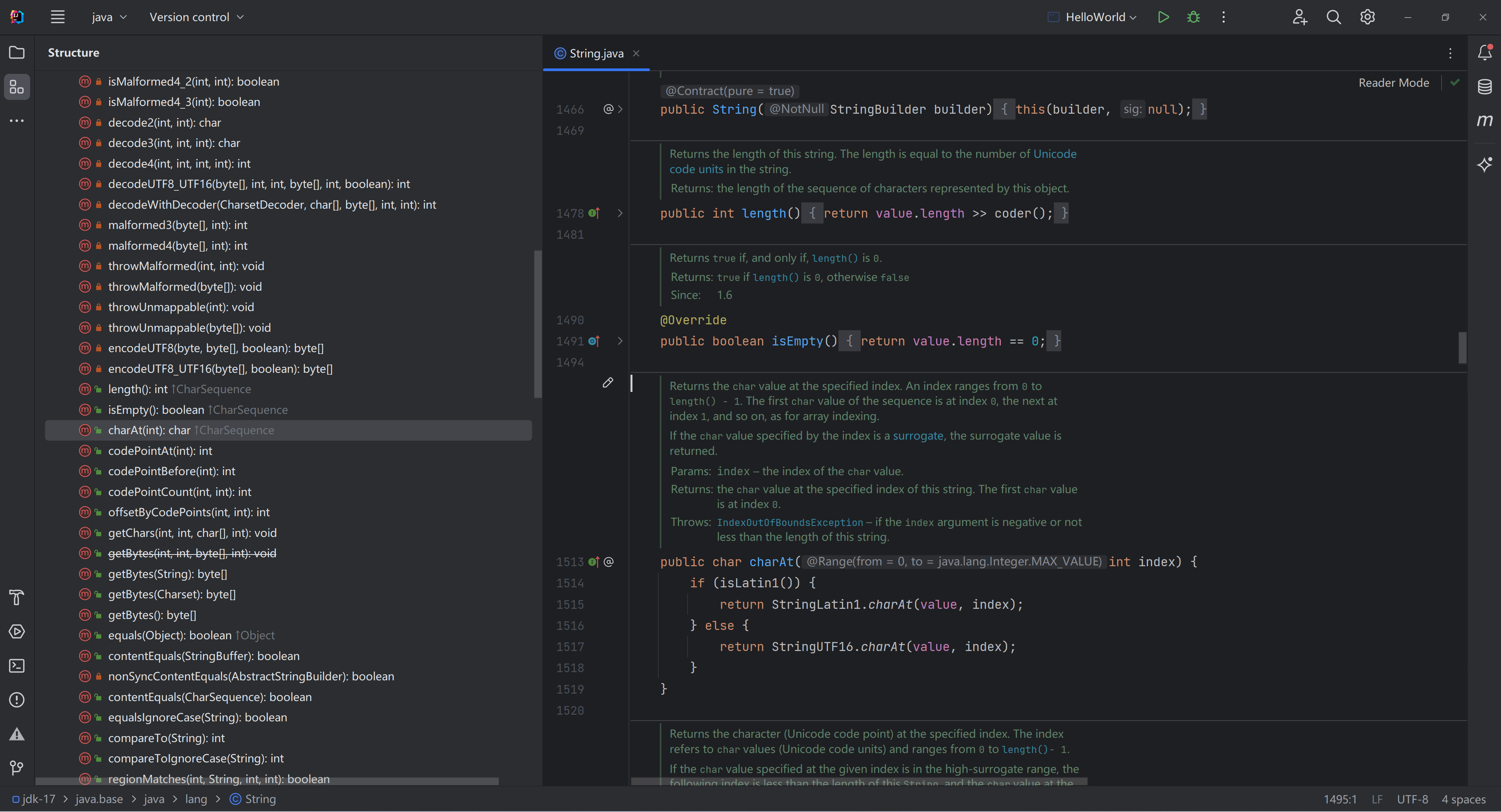Open Search Everywhere magnifier
This screenshot has height=812, width=1501.
1333,17
